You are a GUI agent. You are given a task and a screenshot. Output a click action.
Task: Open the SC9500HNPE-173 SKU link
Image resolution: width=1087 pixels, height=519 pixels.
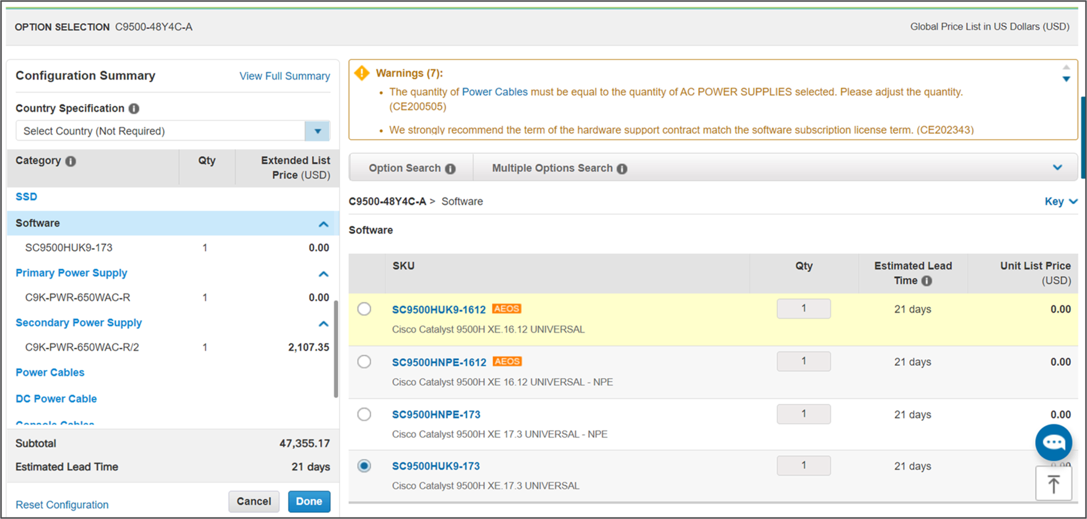(436, 414)
